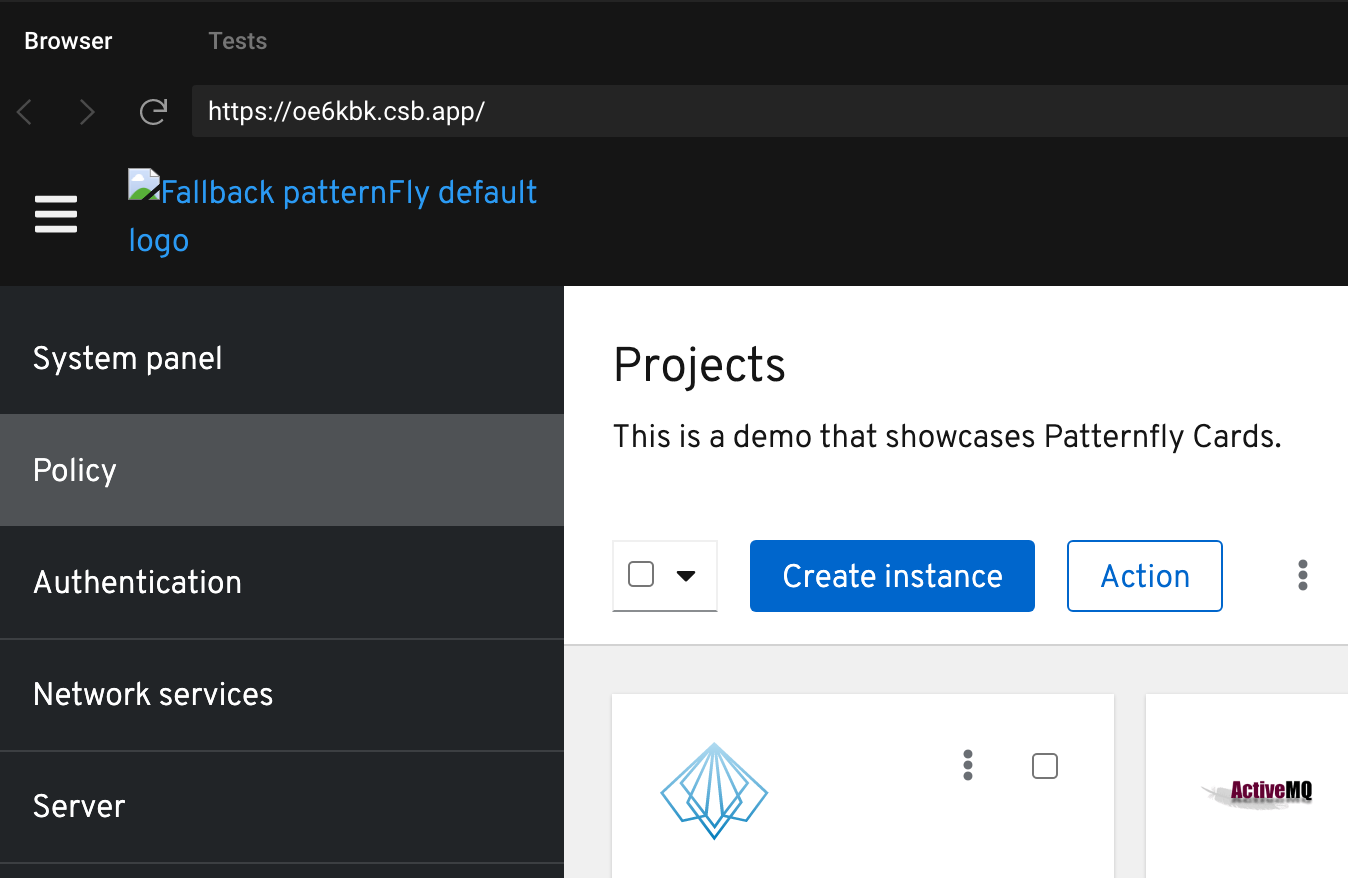1348x878 pixels.
Task: Select the first card's checkbox
Action: tap(1044, 766)
